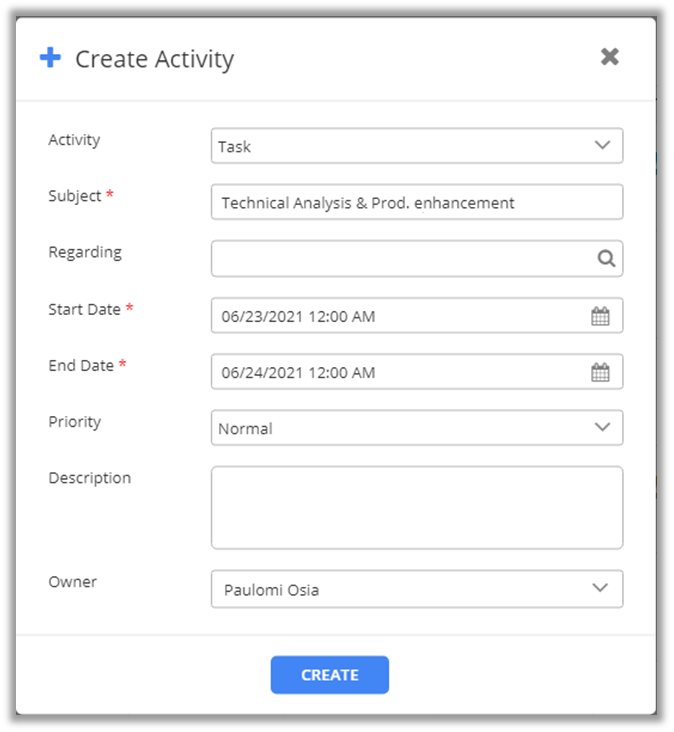The image size is (674, 732).
Task: Close the Create Activity dialog
Action: click(x=609, y=57)
